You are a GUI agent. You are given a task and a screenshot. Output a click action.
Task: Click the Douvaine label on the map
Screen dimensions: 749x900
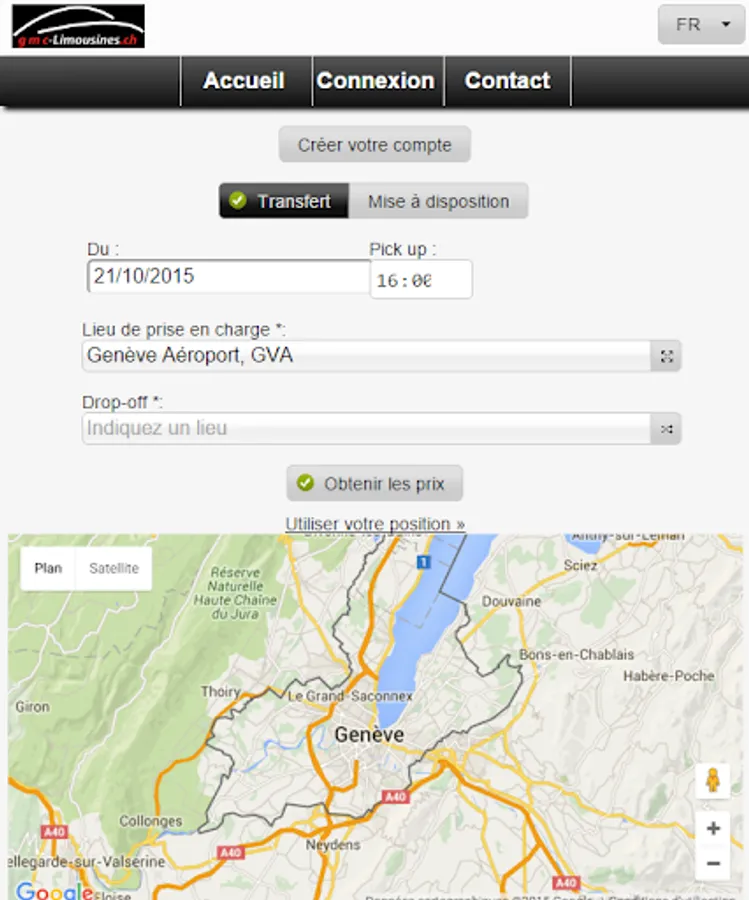click(x=511, y=602)
